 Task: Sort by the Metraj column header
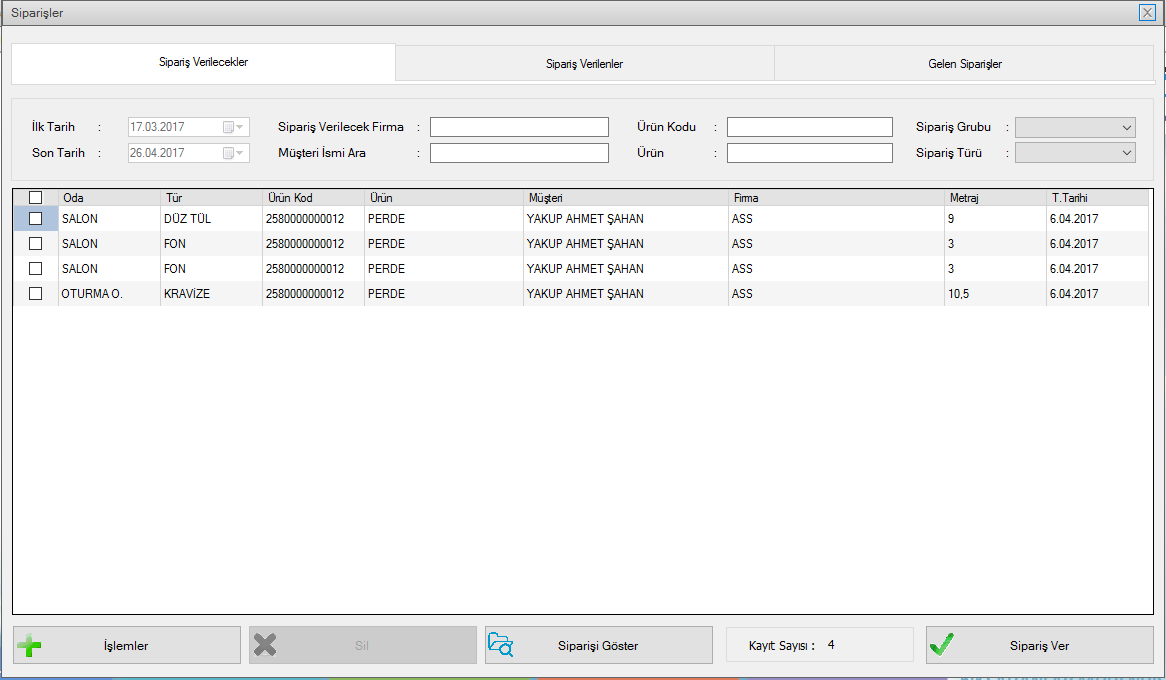[x=994, y=198]
